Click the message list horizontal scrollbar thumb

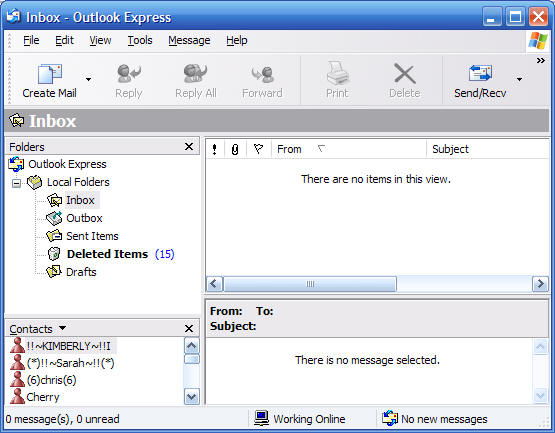point(310,284)
